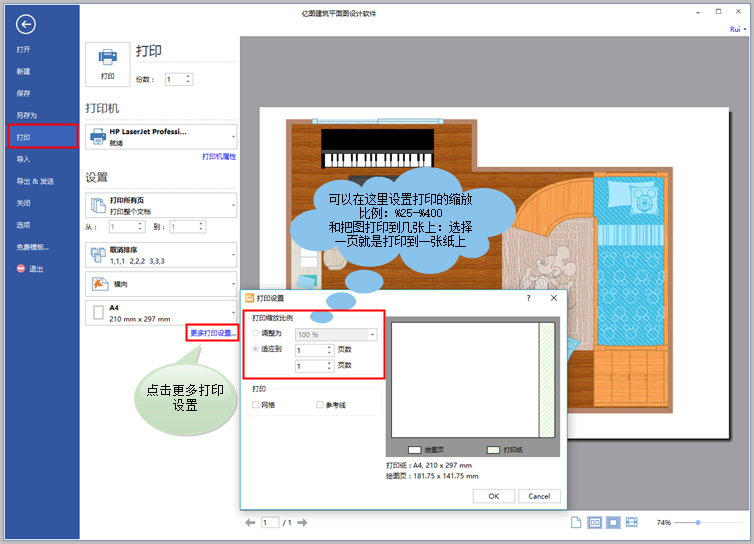754x544 pixels.
Task: Go to the previous page arrow
Action: pyautogui.click(x=250, y=522)
